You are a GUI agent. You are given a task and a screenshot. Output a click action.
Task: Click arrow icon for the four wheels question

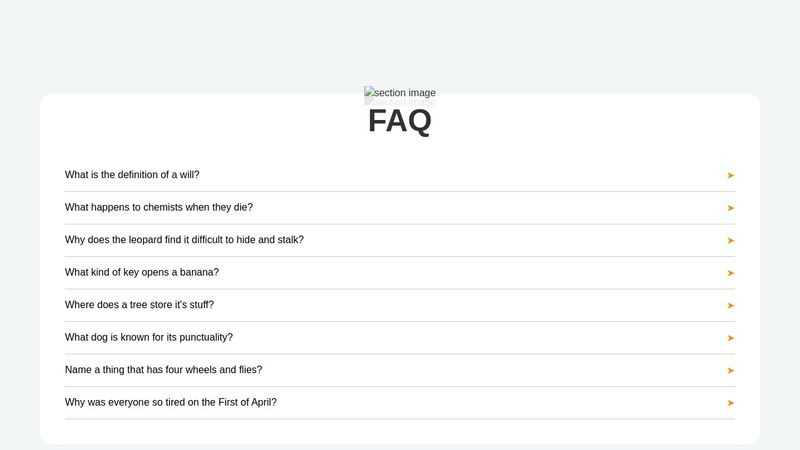tap(731, 371)
